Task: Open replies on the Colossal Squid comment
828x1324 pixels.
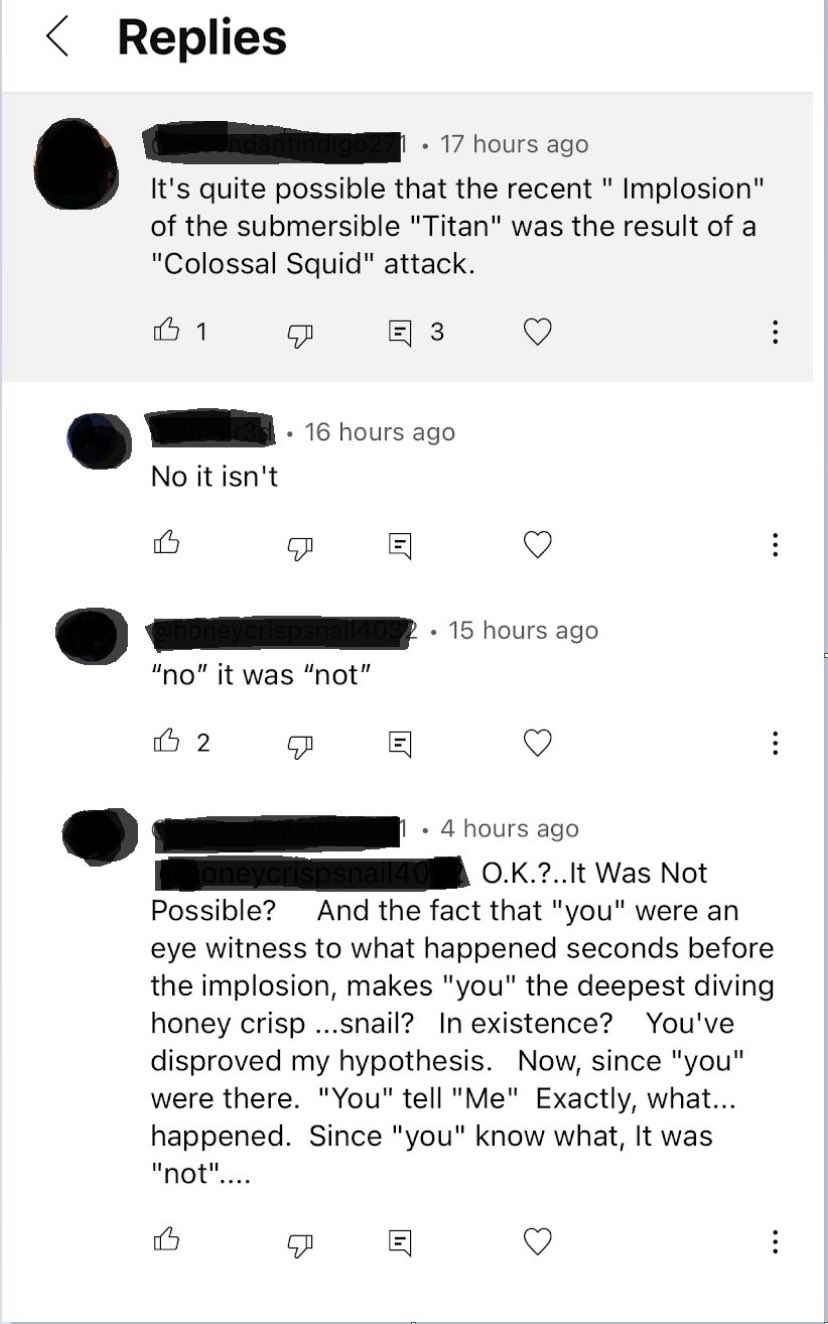Action: (400, 332)
